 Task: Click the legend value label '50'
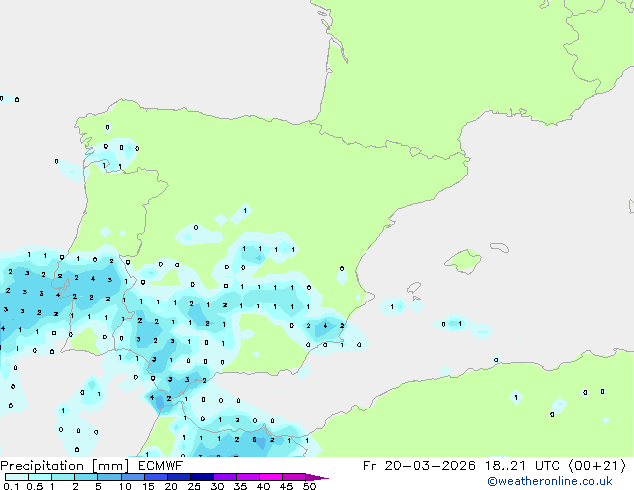pyautogui.click(x=309, y=486)
